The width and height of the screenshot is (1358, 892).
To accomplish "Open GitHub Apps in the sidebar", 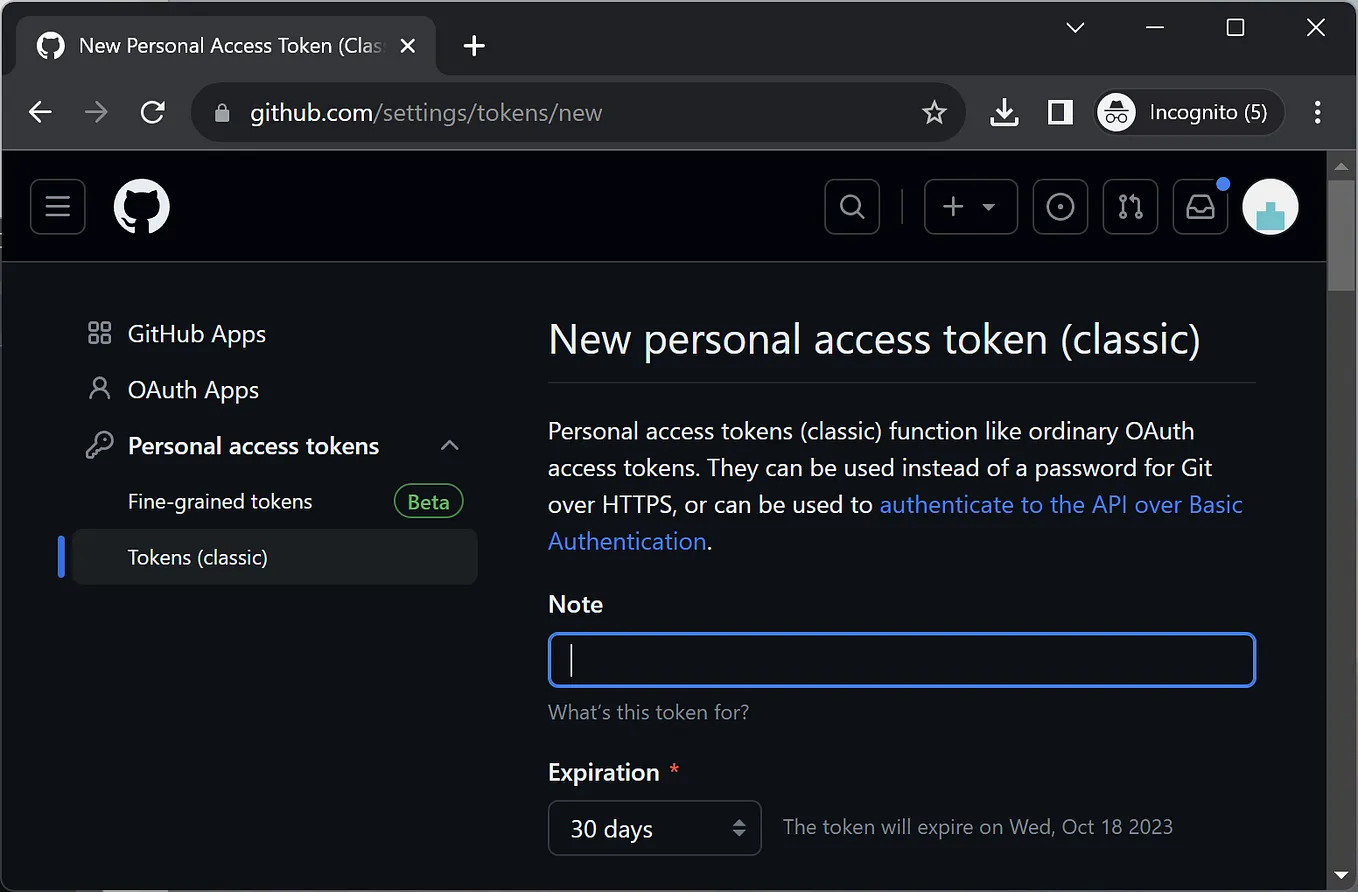I will tap(196, 334).
